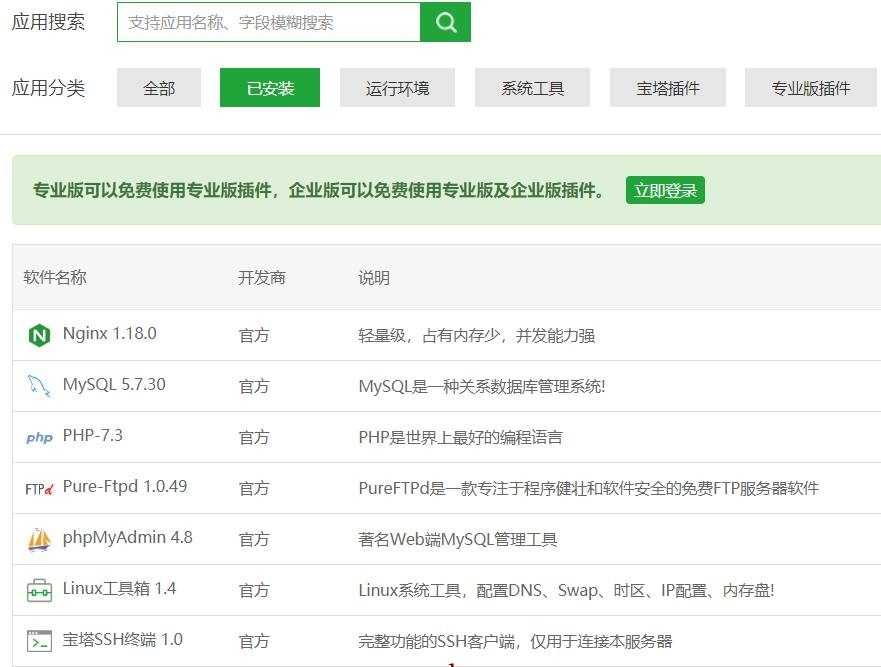881x667 pixels.
Task: Click the Linux系统工具 description text
Action: point(566,591)
